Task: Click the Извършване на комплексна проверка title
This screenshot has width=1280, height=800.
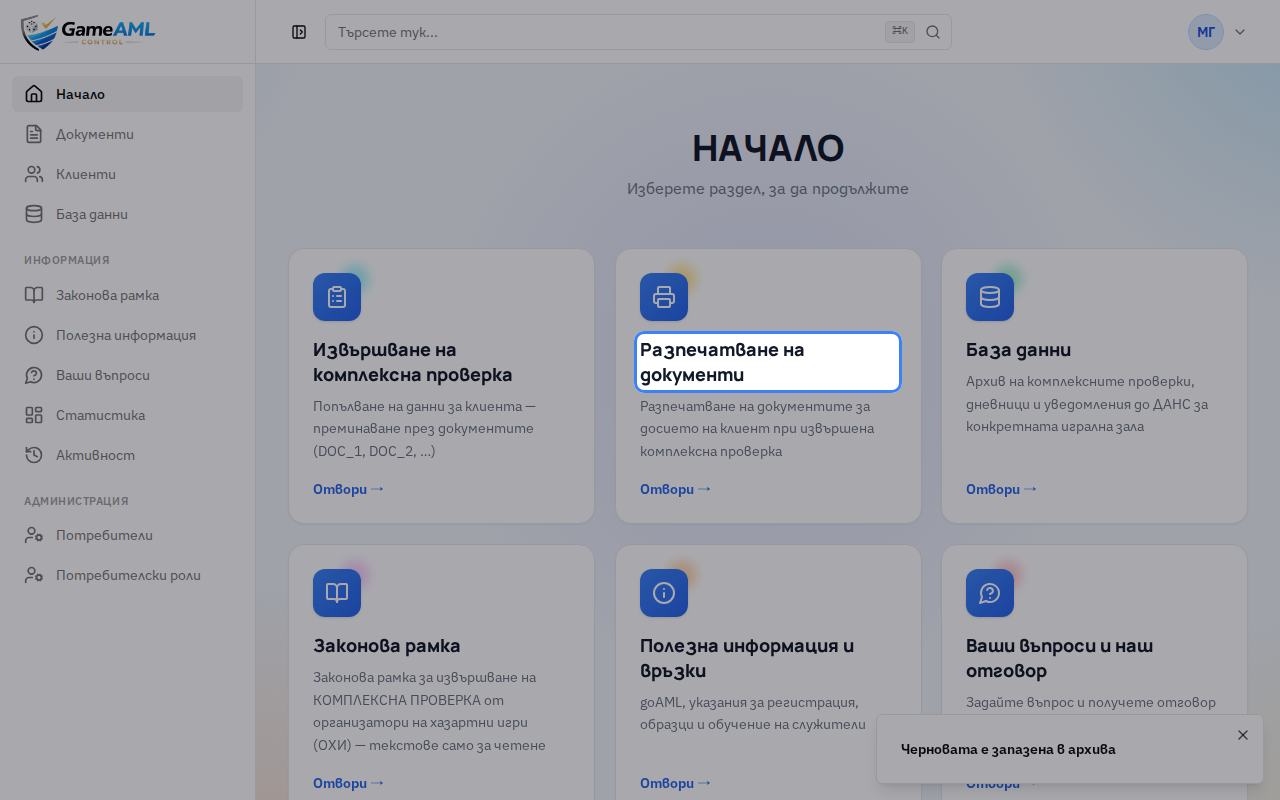Action: 413,362
